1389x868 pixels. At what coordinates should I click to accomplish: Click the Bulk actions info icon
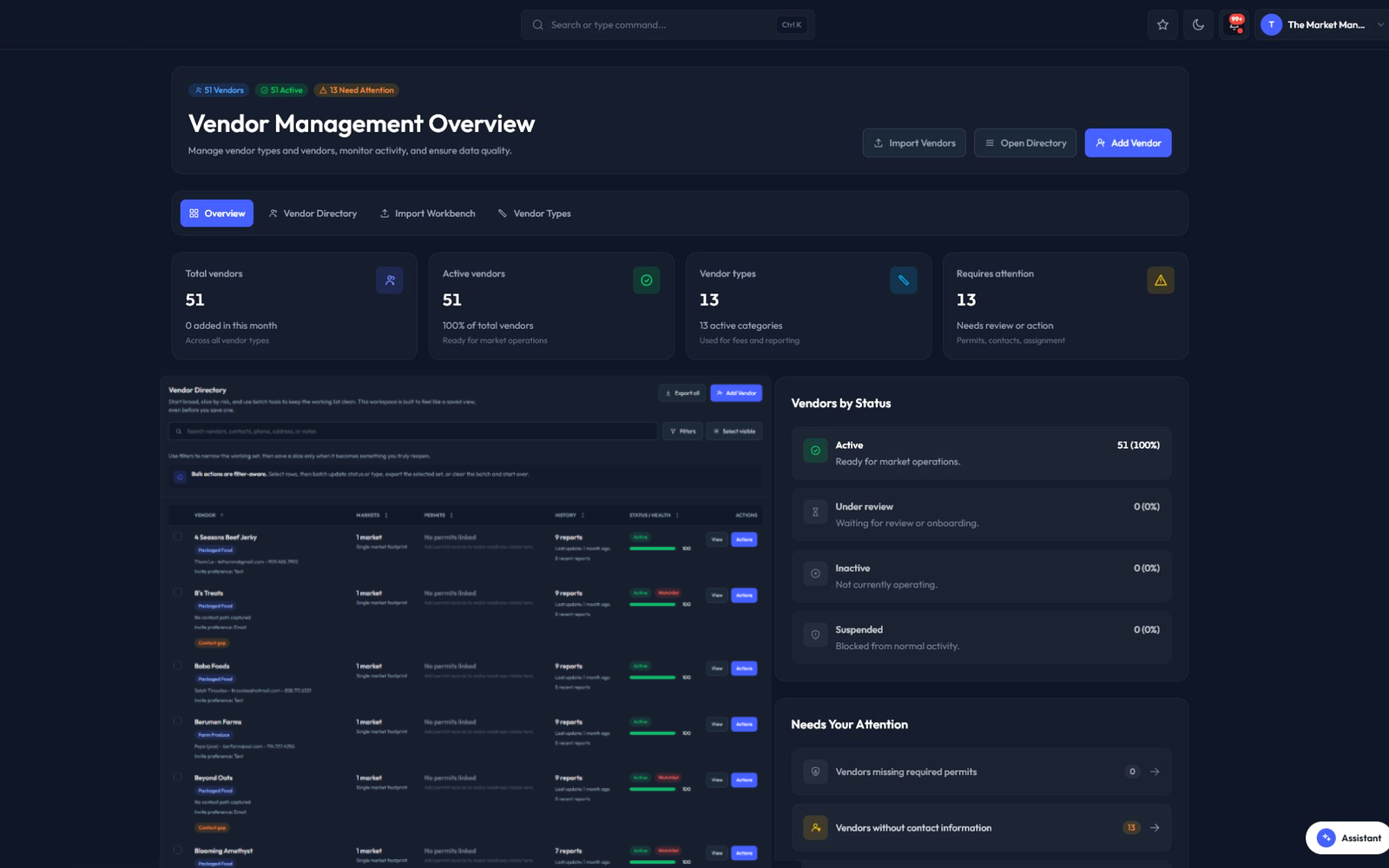180,477
